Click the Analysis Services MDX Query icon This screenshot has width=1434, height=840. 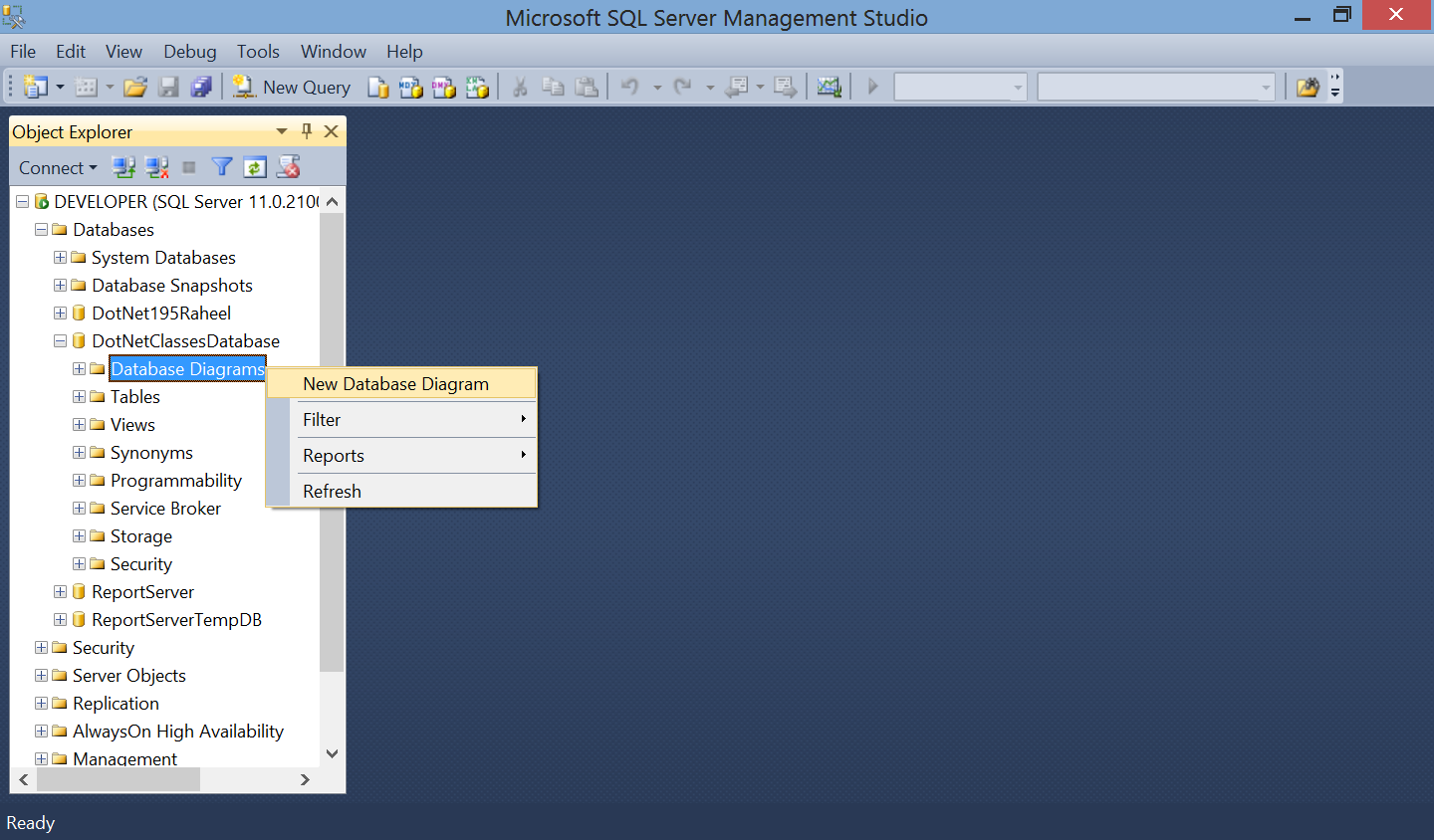(x=411, y=88)
